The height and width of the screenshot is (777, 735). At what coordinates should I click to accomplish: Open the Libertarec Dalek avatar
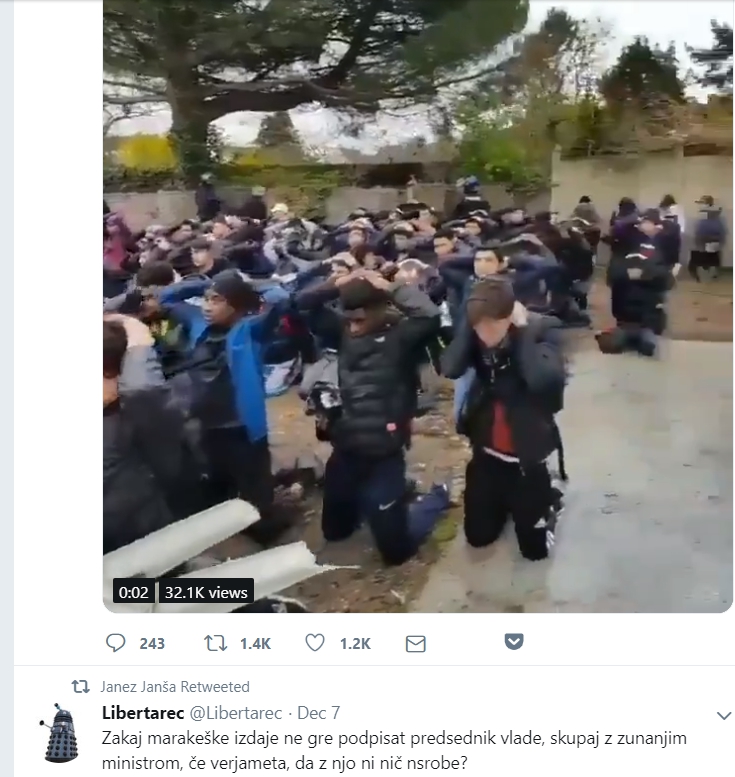[59, 732]
